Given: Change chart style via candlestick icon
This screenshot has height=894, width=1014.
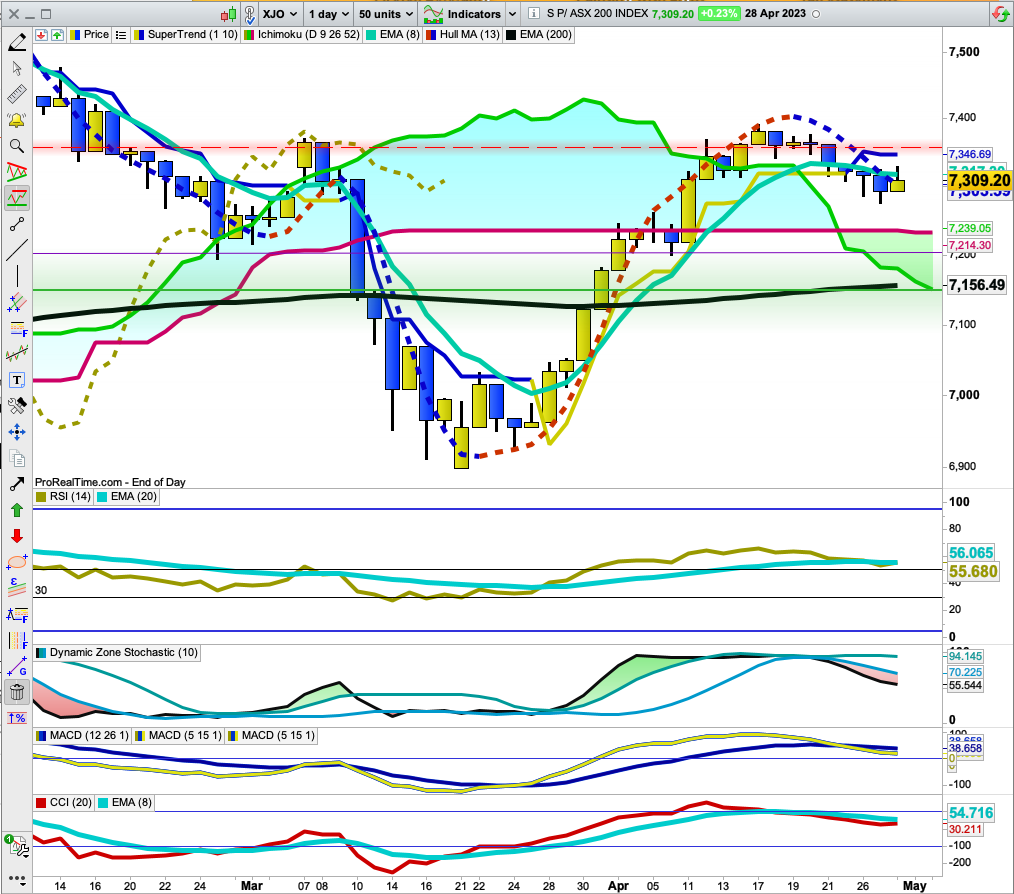Looking at the screenshot, I should tap(228, 14).
